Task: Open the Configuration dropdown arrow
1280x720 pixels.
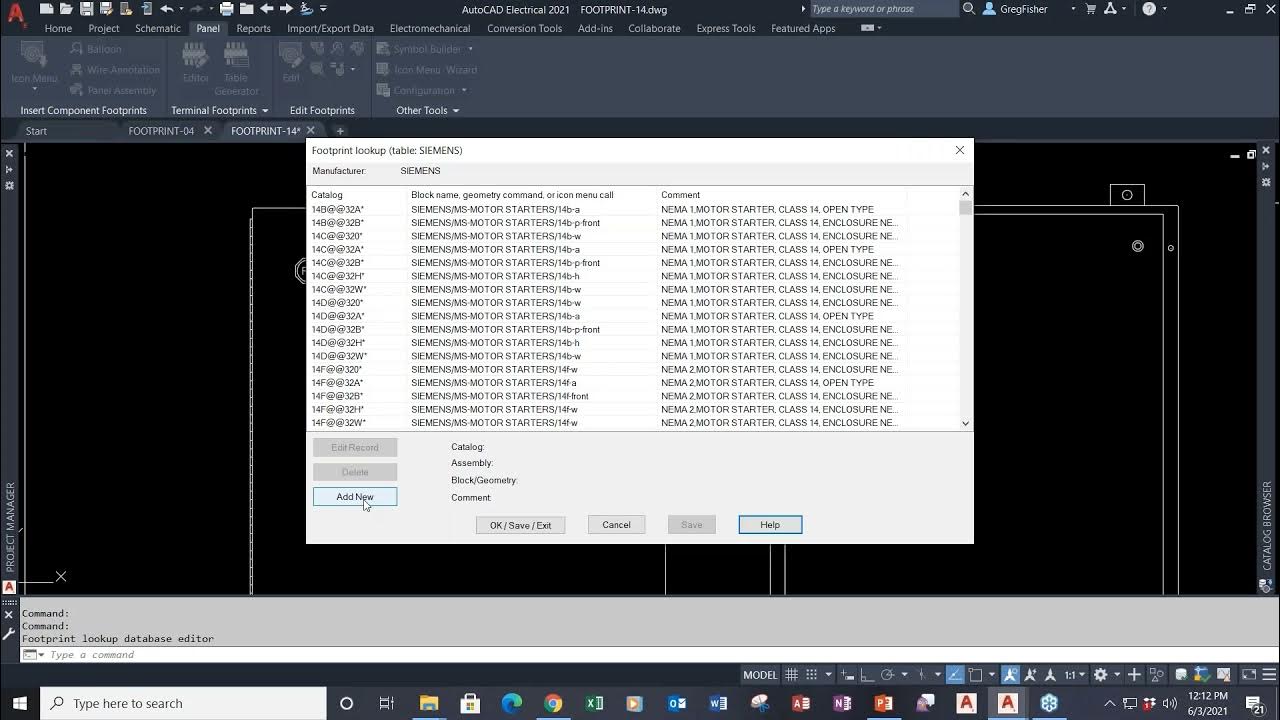Action: point(464,90)
